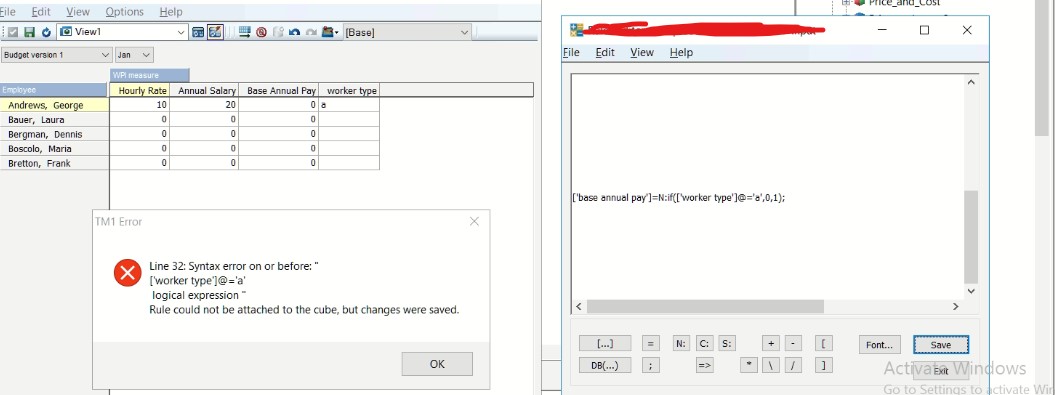Viewport: 1055px width, 395px height.
Task: Click the opening square bracket button
Action: tap(824, 343)
